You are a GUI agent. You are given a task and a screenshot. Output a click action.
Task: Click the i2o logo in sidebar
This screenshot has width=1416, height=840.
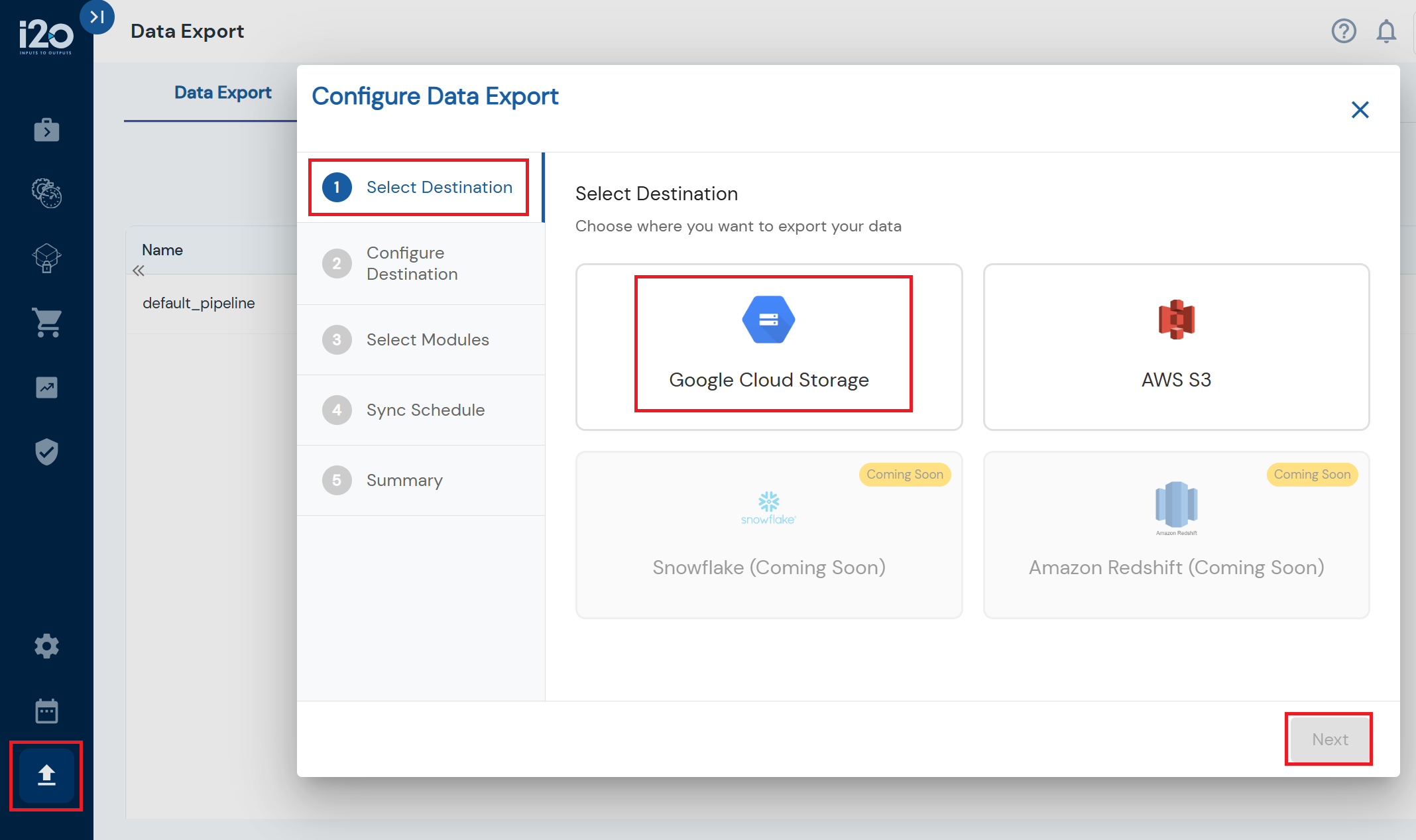(46, 37)
